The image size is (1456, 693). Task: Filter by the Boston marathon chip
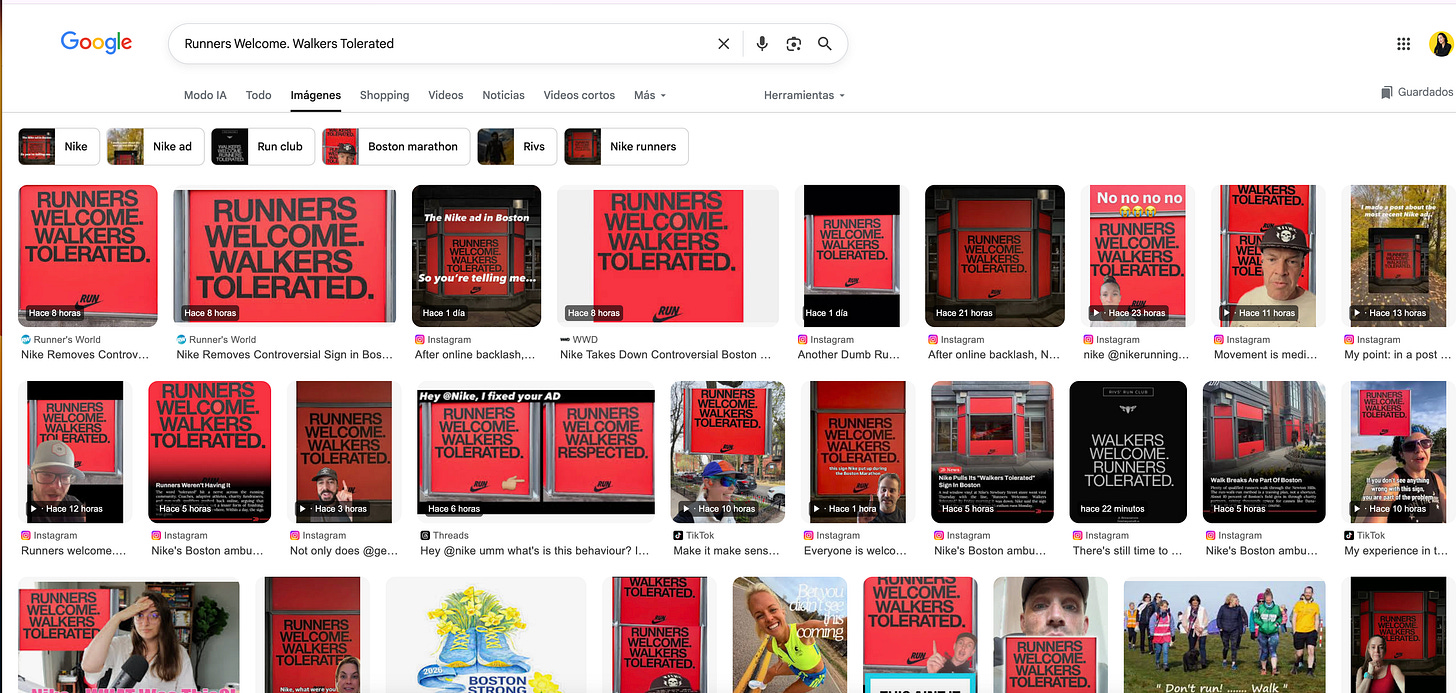396,146
